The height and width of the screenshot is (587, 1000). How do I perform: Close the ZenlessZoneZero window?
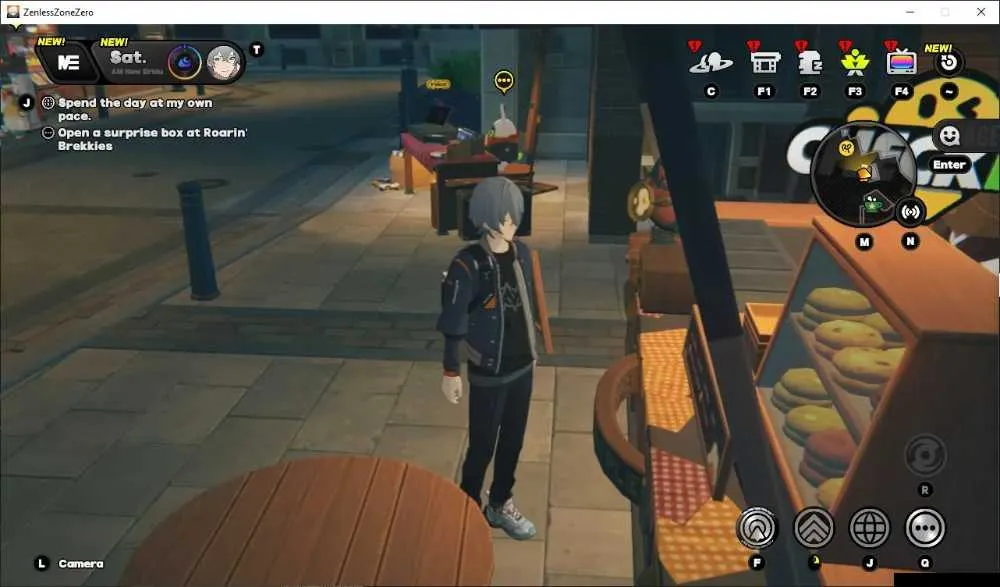(981, 12)
